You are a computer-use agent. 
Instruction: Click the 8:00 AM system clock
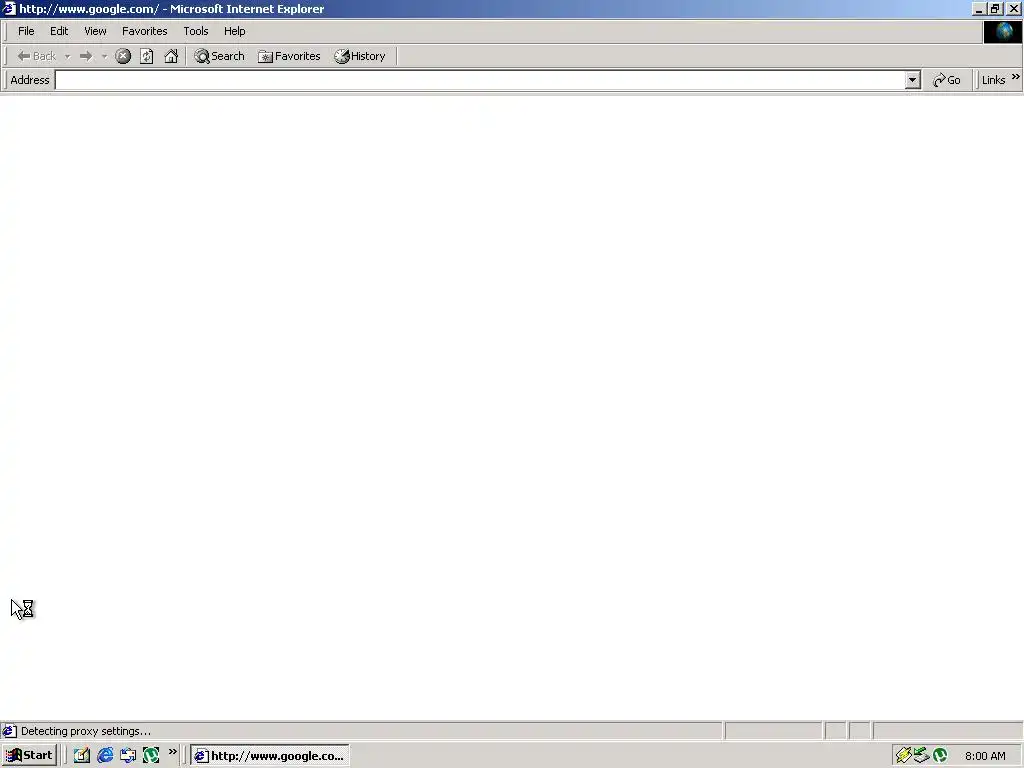point(985,756)
